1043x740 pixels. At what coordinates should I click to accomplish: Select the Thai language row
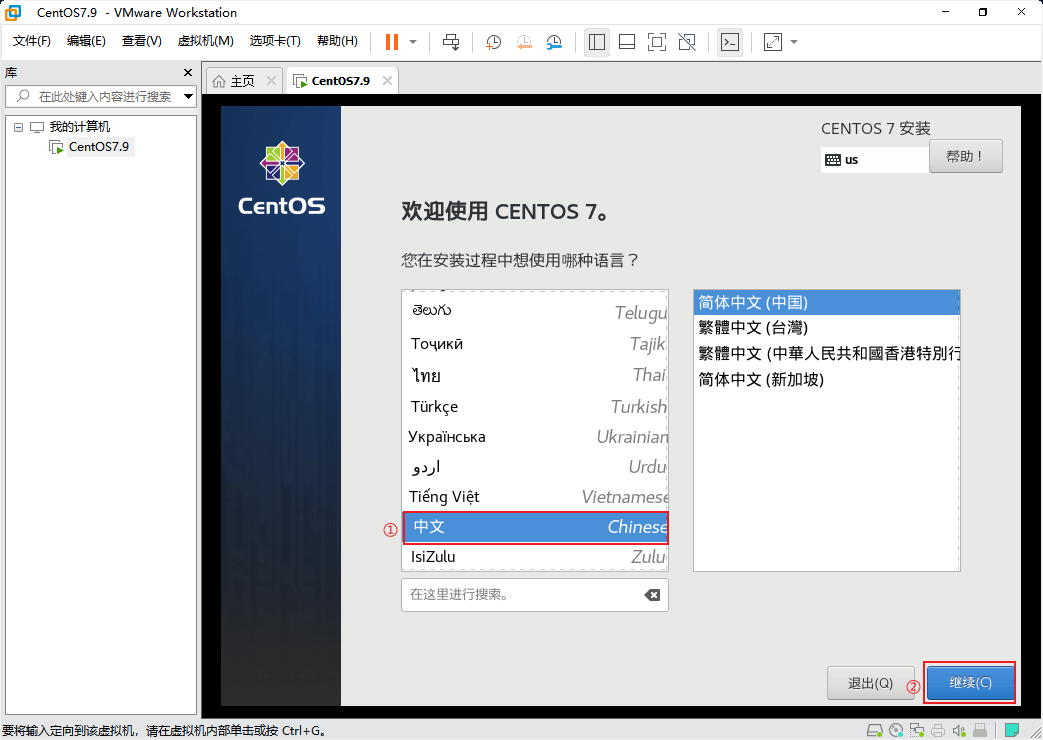535,375
